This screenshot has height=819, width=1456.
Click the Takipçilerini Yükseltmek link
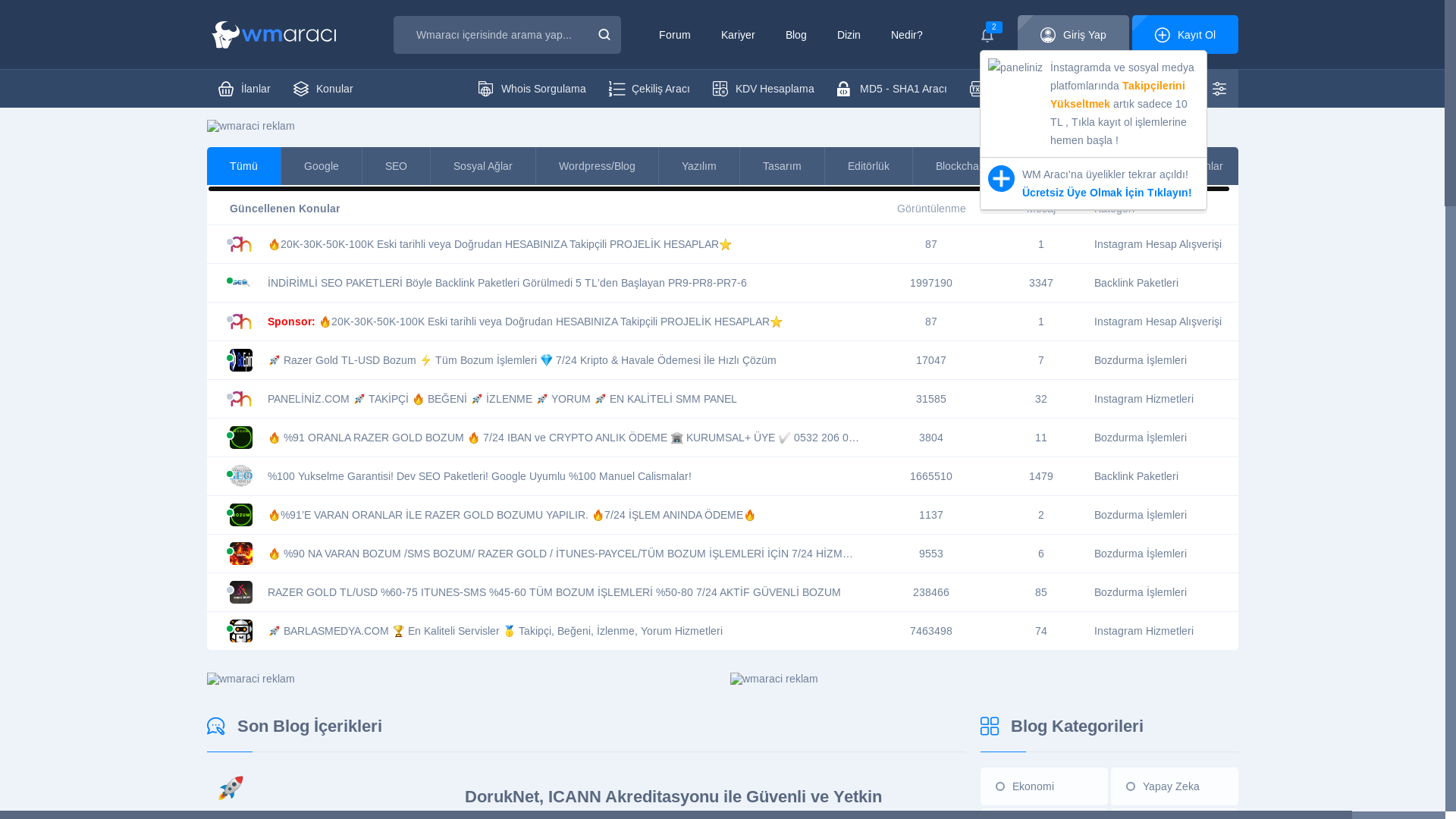1118,95
